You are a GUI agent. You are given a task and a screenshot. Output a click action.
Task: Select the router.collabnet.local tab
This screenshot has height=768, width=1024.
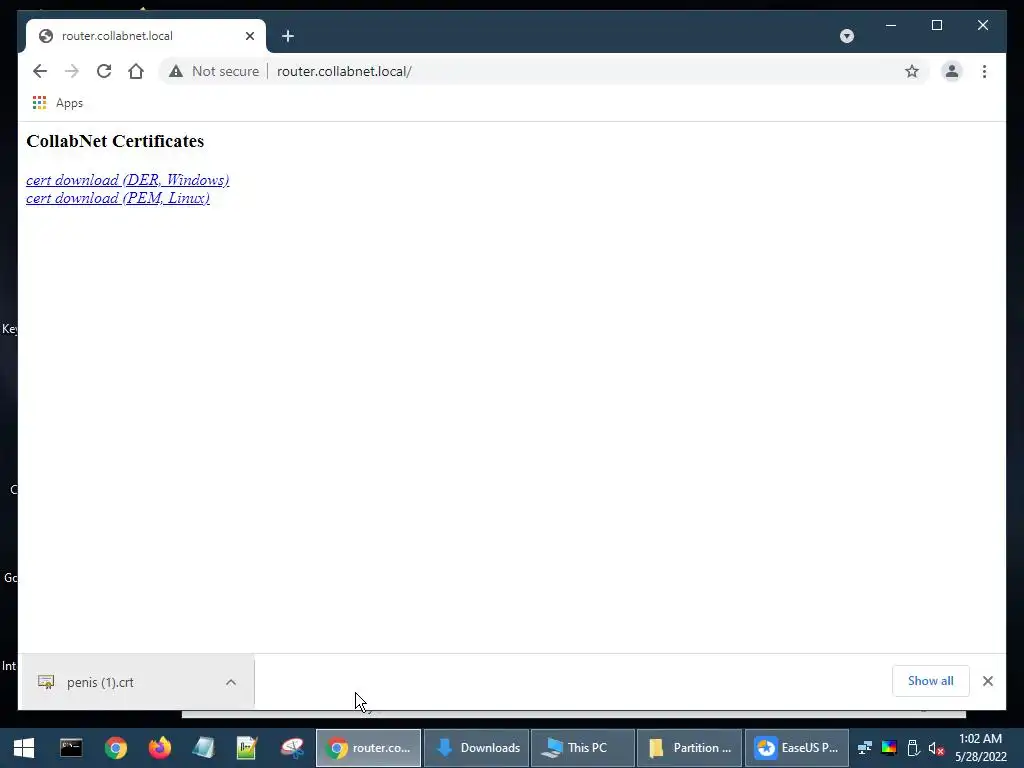146,36
